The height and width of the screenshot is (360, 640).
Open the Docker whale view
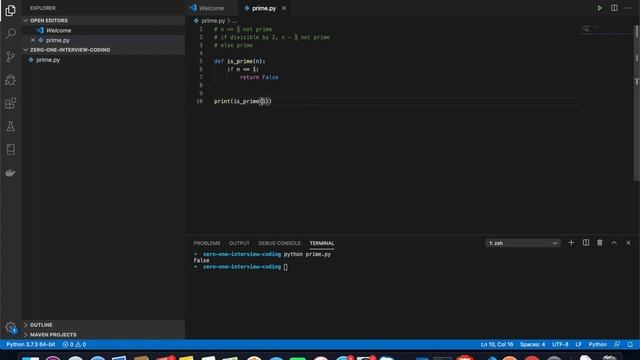(11, 173)
